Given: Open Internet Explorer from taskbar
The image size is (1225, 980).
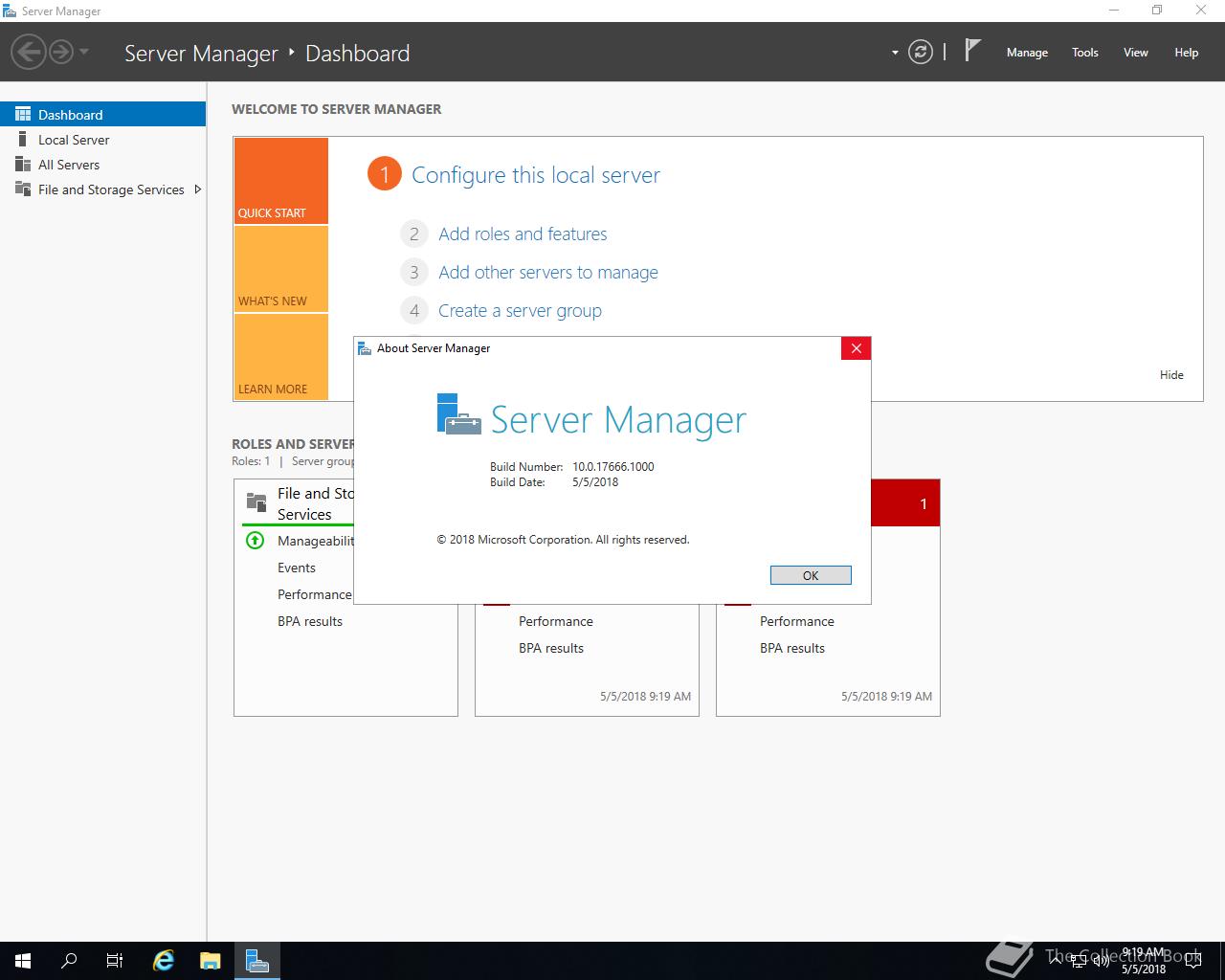Looking at the screenshot, I should click(164, 960).
